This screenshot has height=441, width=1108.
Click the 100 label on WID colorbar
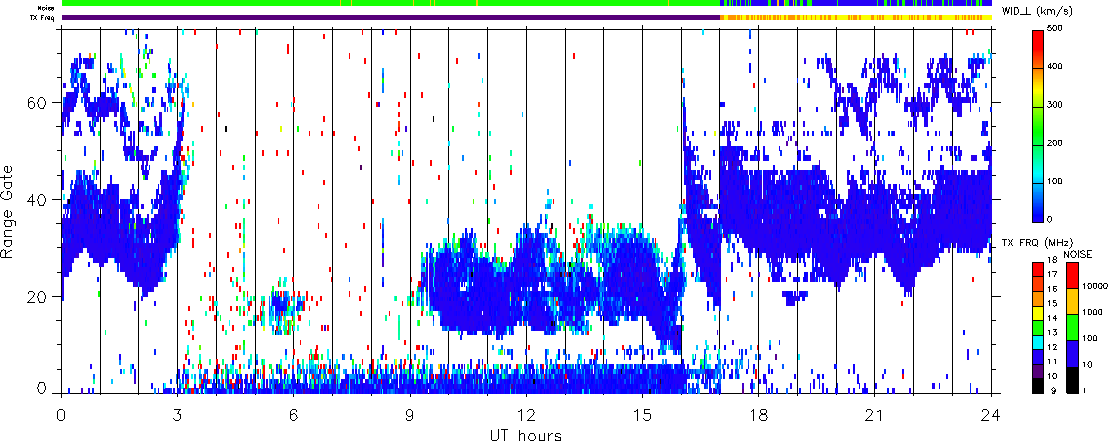click(1054, 181)
